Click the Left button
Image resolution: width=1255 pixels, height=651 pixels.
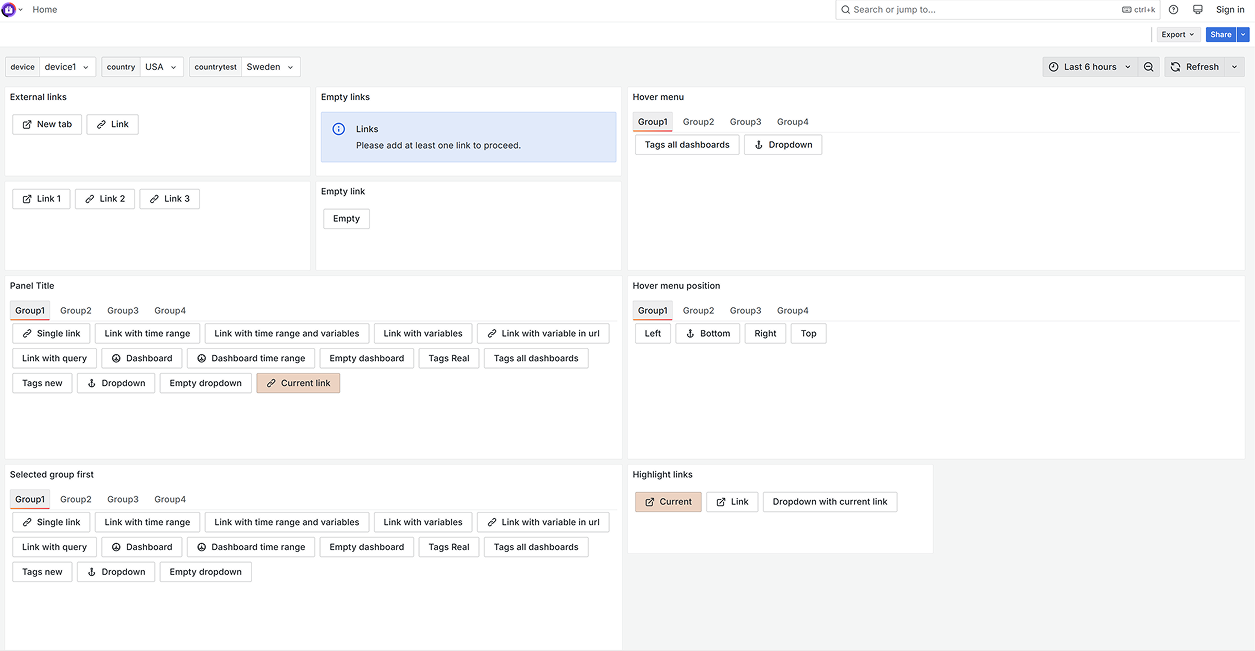point(653,334)
